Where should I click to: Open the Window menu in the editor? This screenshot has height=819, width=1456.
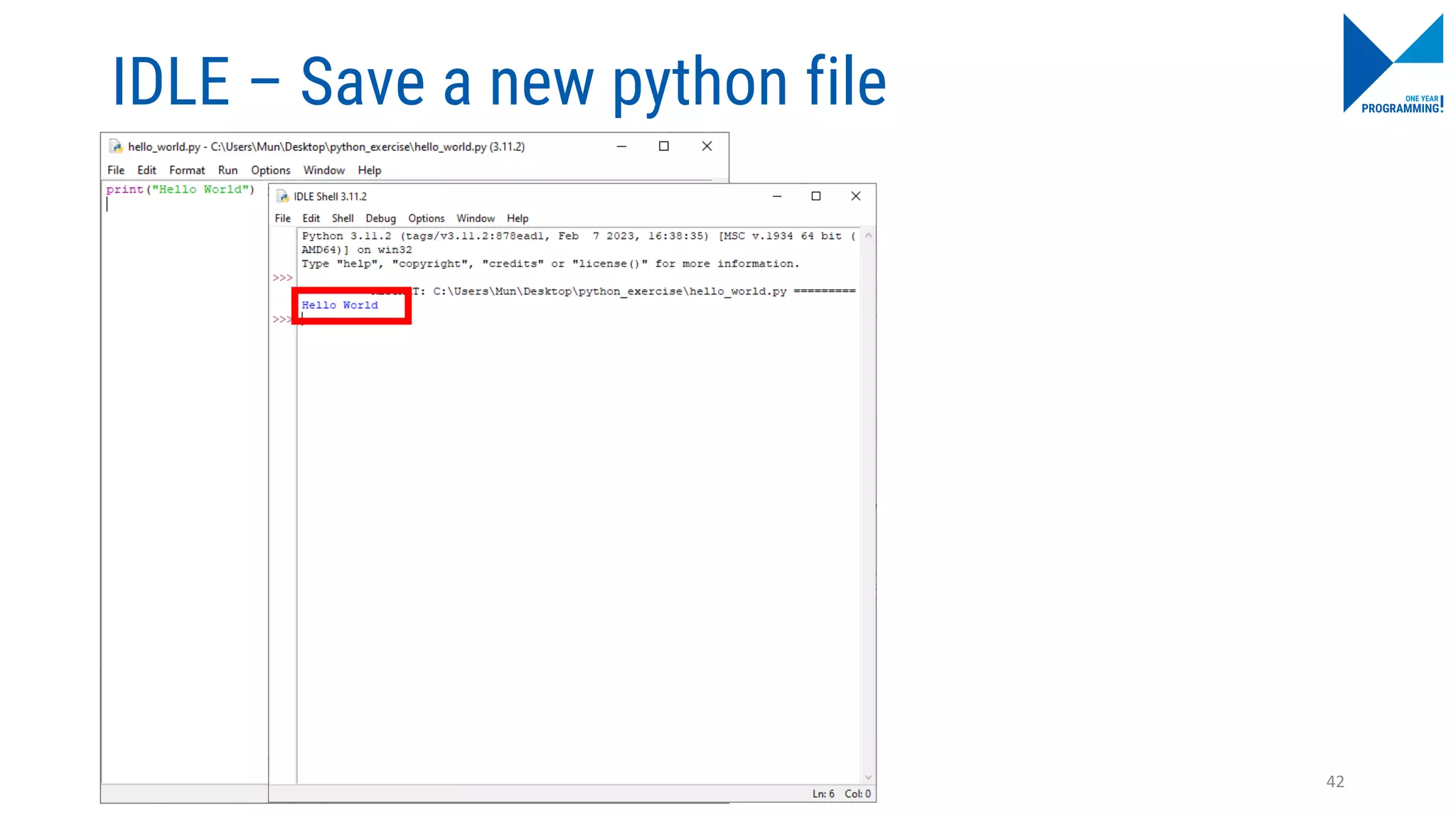pos(324,170)
